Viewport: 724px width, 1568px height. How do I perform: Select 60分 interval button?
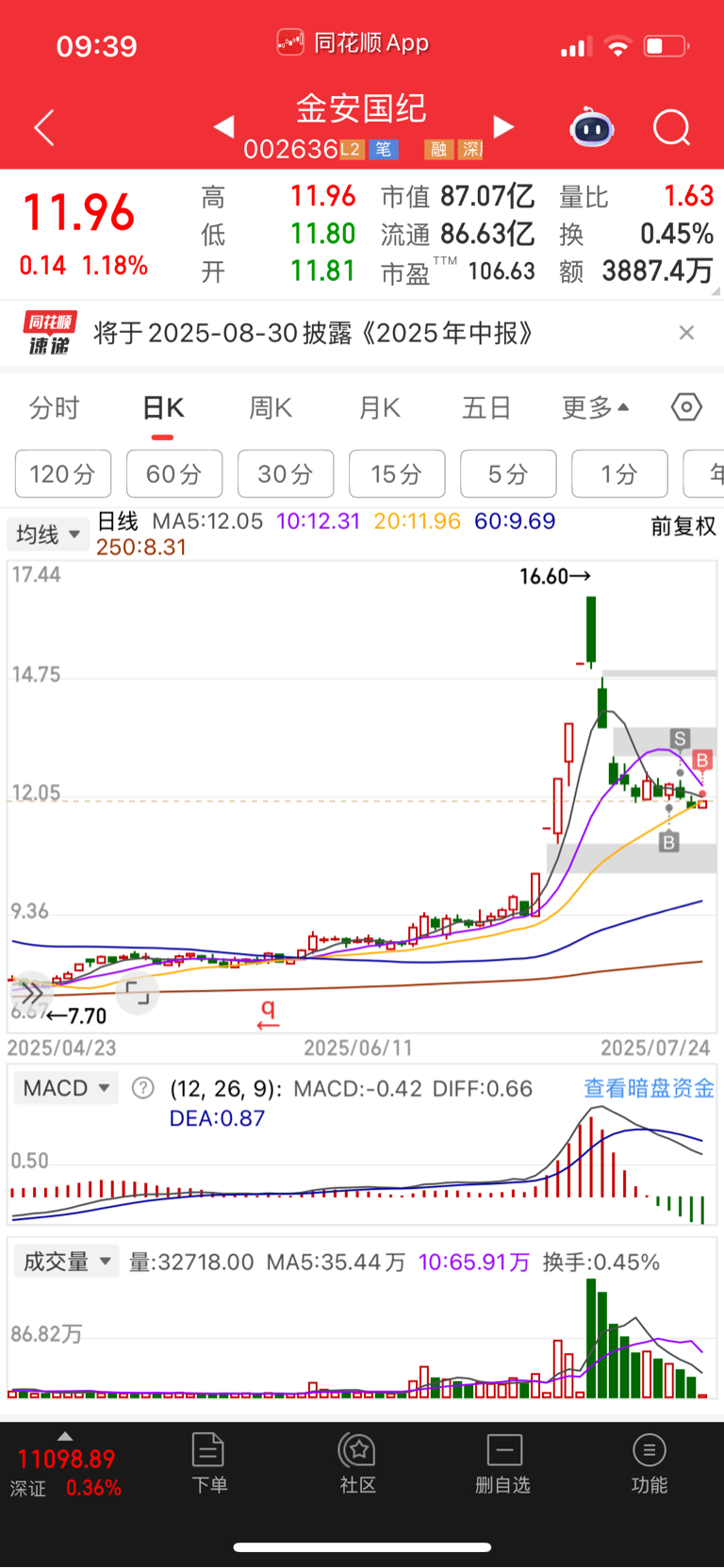pos(174,473)
